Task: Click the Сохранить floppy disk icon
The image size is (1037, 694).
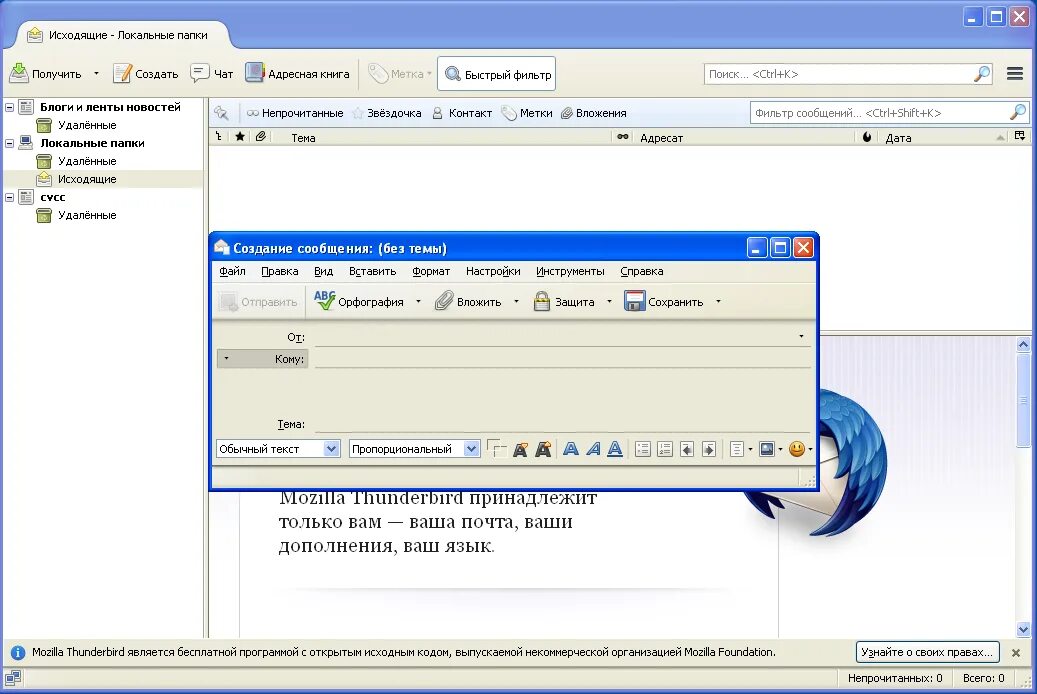Action: (x=634, y=301)
